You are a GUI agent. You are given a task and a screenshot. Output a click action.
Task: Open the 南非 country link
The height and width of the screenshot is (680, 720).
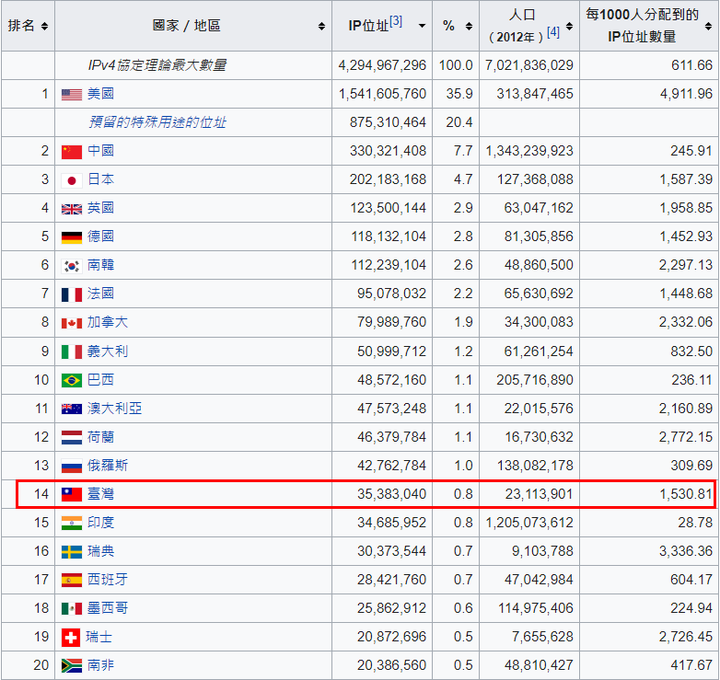(101, 665)
